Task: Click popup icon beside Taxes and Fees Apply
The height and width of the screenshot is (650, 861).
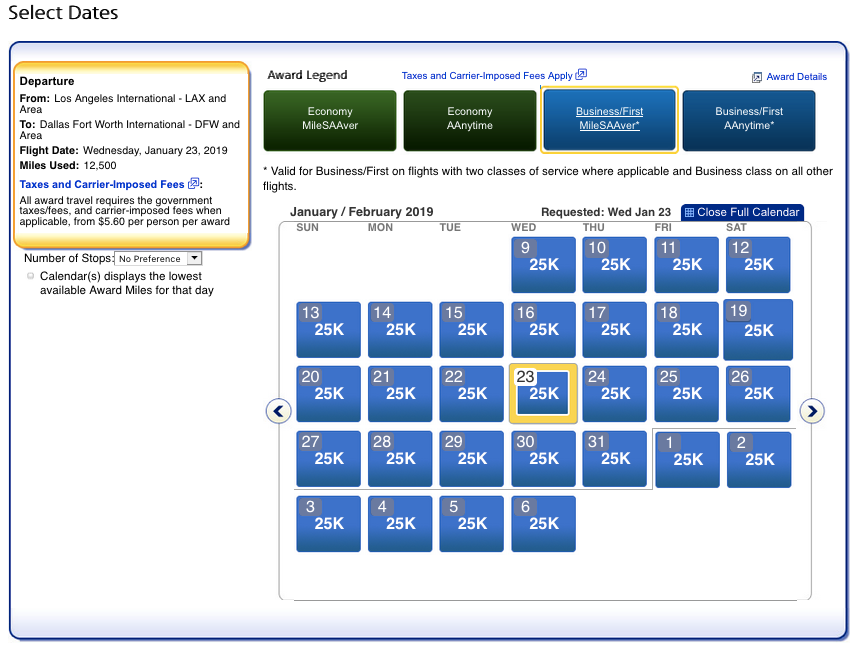Action: (x=581, y=75)
